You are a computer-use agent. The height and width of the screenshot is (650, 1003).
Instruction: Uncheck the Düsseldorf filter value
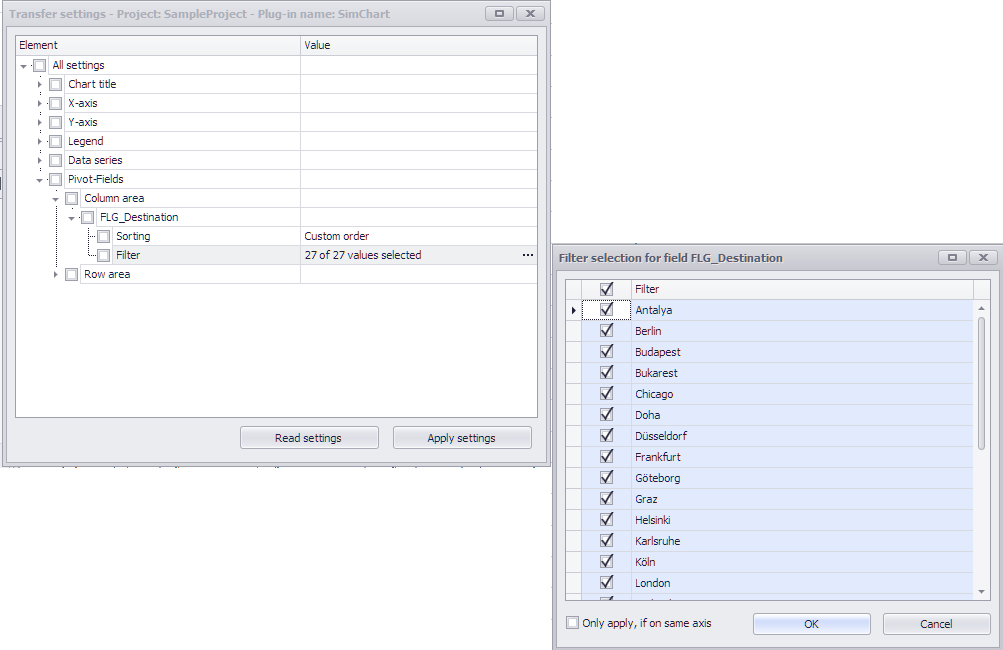606,436
